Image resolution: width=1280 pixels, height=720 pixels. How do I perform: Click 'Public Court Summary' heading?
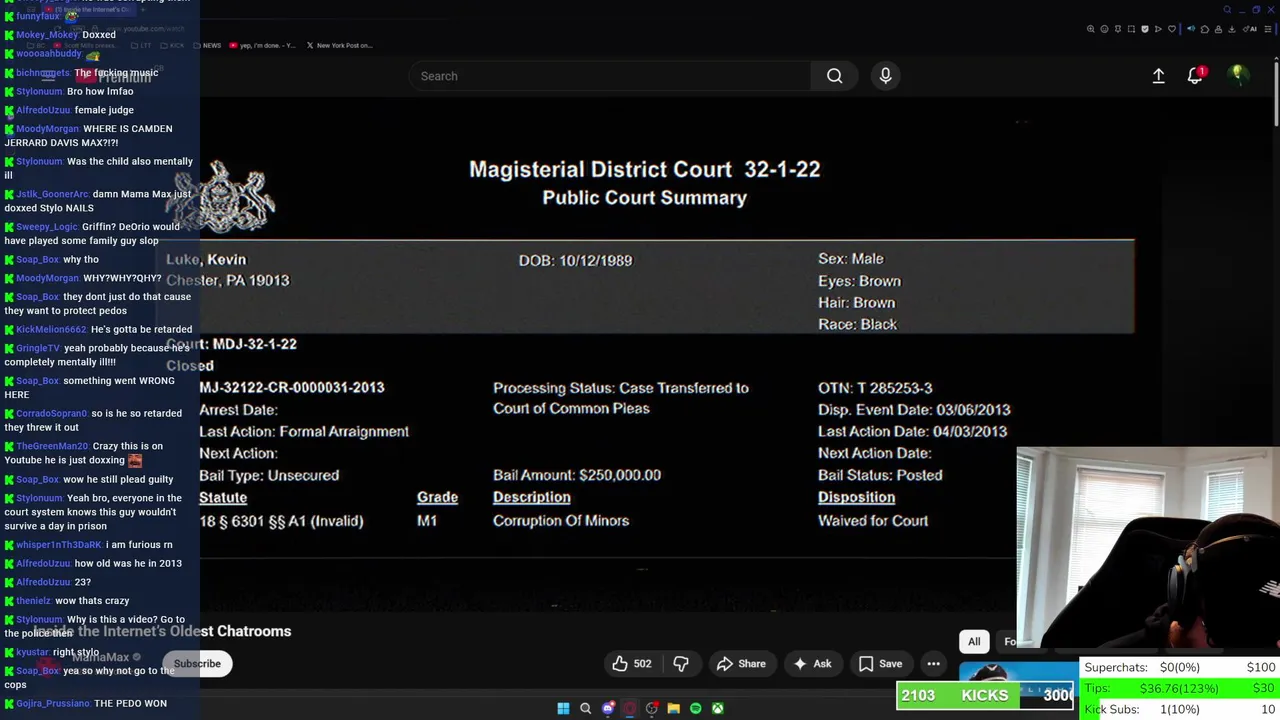click(644, 198)
